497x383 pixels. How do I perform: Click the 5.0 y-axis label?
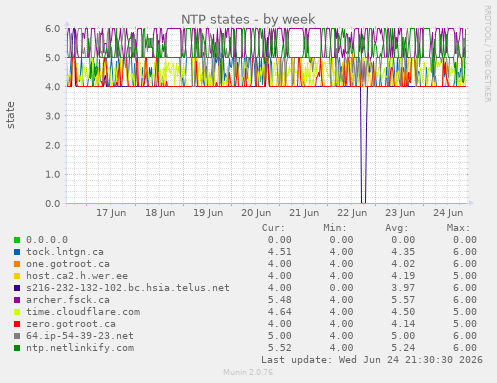coord(53,58)
